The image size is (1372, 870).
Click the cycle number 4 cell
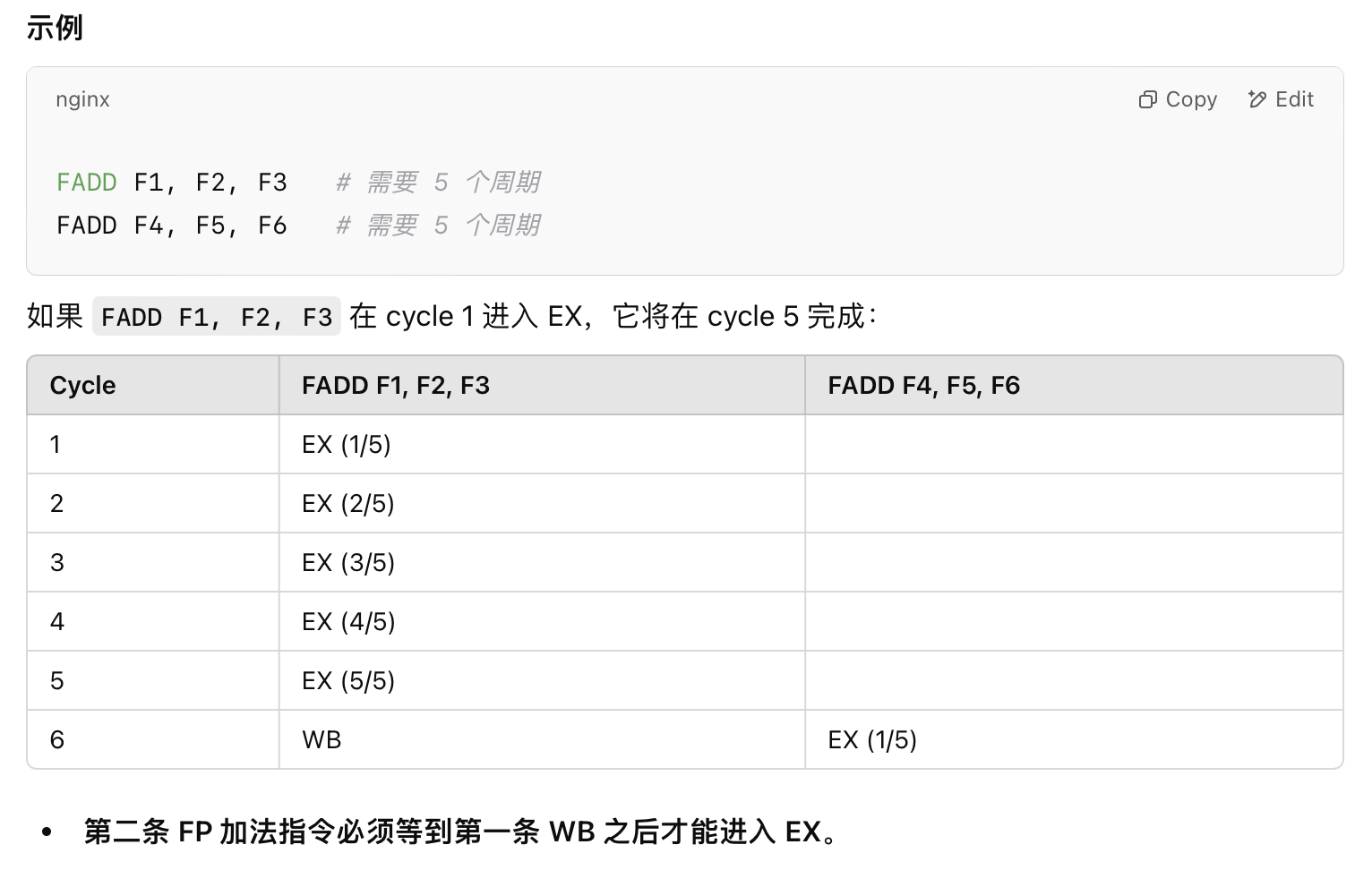56,621
